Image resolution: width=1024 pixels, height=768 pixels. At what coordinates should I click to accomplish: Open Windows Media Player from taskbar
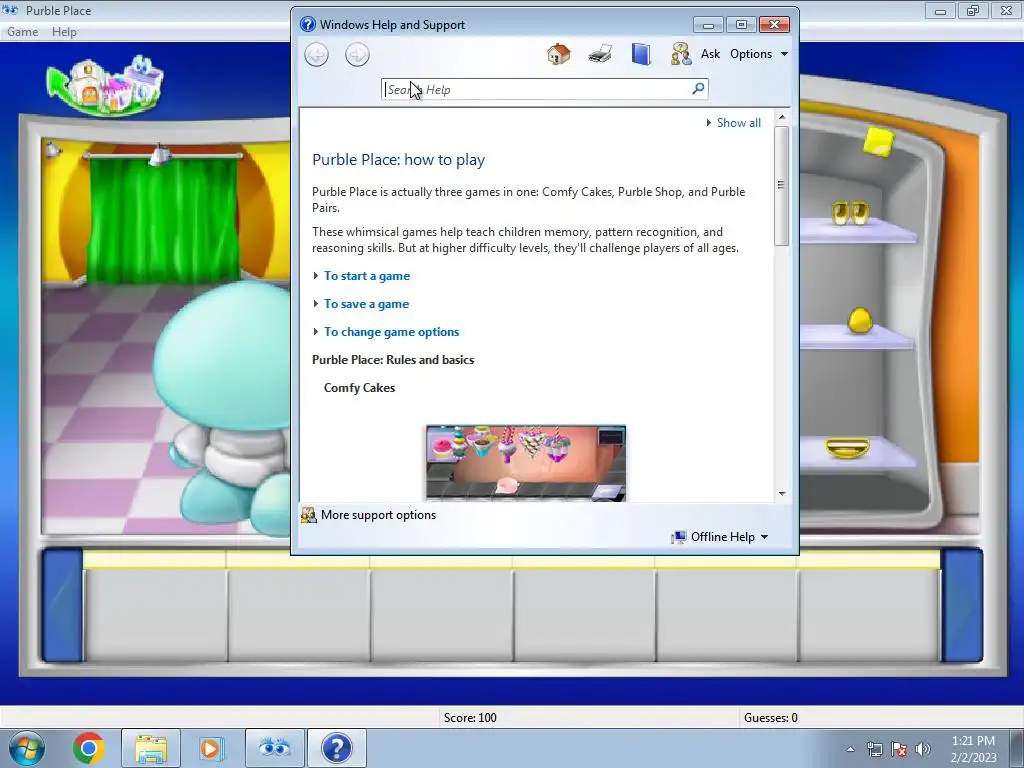(212, 748)
